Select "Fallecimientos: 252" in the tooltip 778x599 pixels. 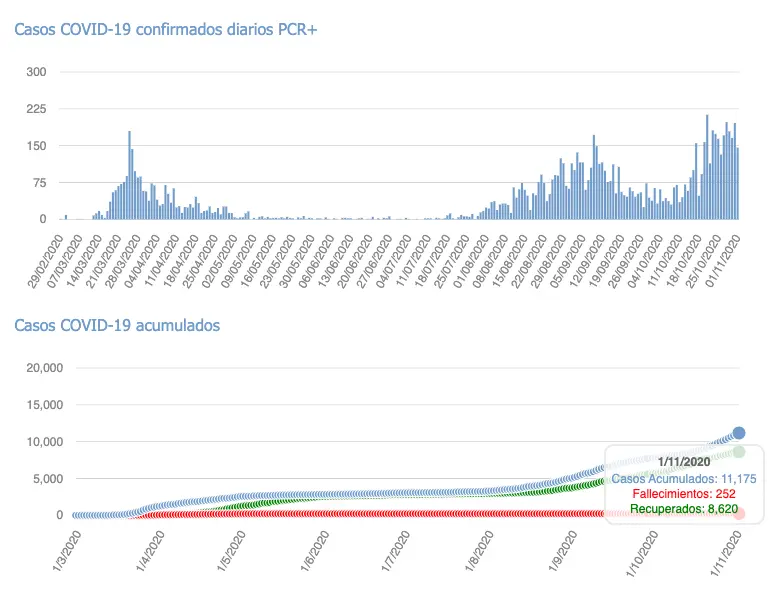[x=685, y=493]
